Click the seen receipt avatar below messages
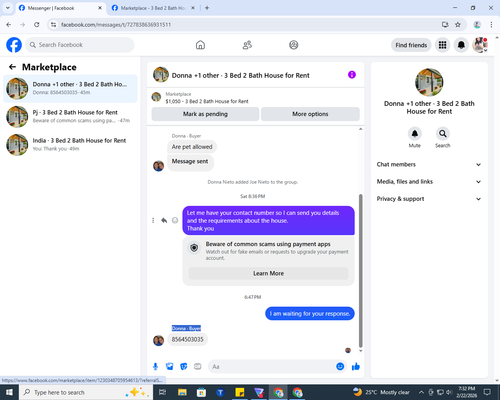The width and height of the screenshot is (500, 400). click(348, 350)
